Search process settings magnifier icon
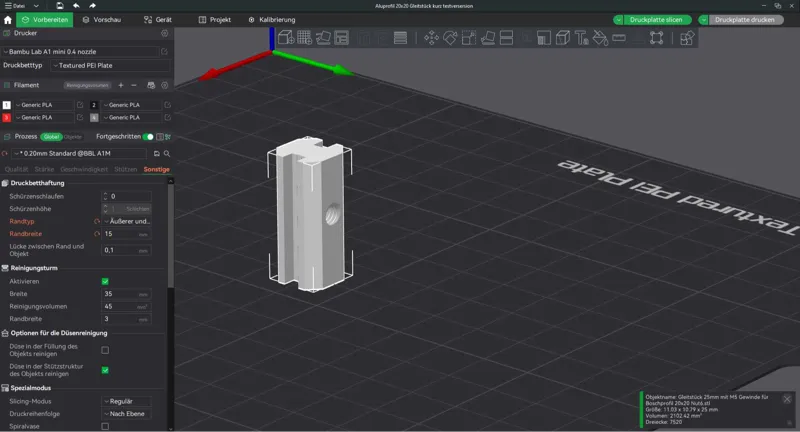The height and width of the screenshot is (432, 800). click(x=167, y=154)
